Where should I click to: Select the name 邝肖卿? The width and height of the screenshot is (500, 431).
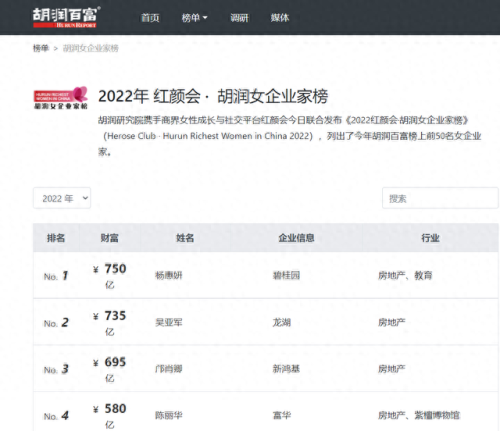[x=169, y=369]
